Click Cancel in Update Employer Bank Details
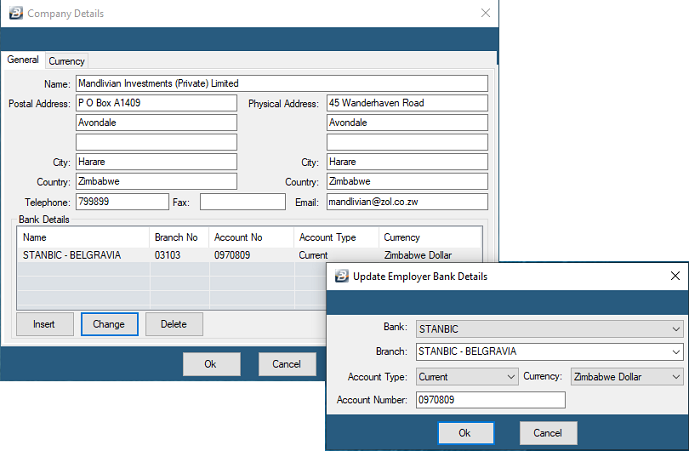 pos(548,433)
